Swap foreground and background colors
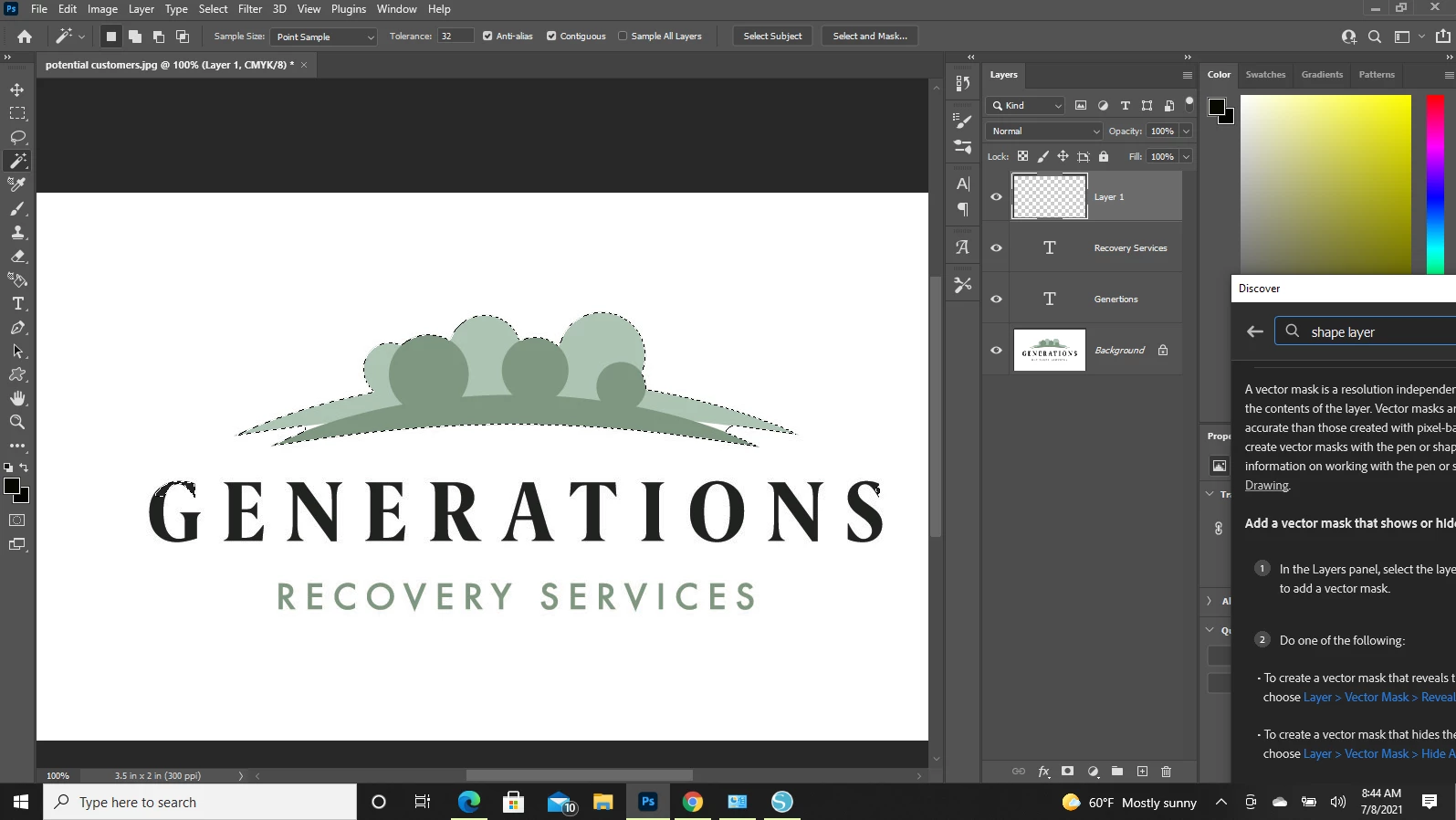Viewport: 1456px width, 820px height. click(x=24, y=468)
